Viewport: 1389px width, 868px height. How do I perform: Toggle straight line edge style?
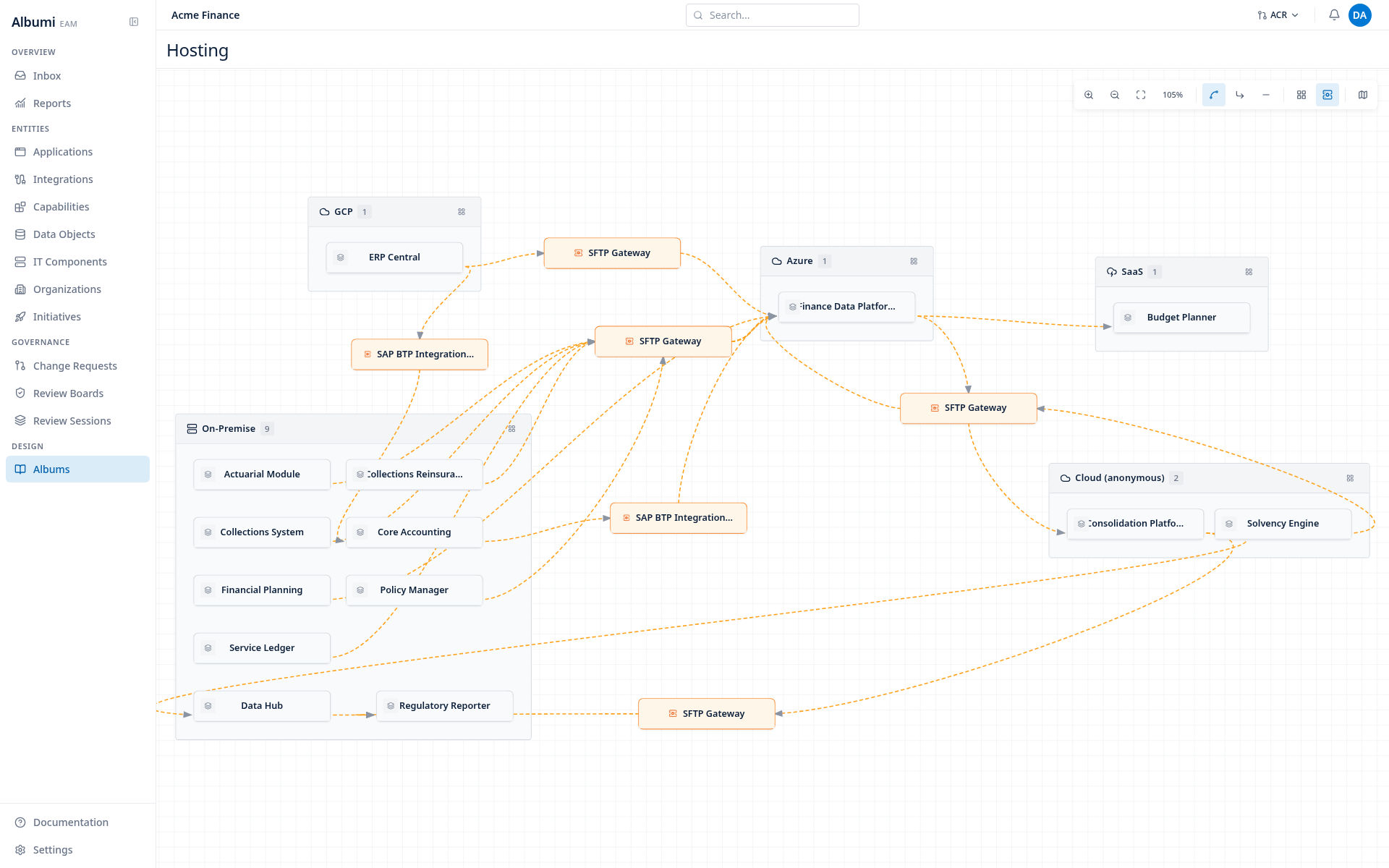[x=1266, y=95]
